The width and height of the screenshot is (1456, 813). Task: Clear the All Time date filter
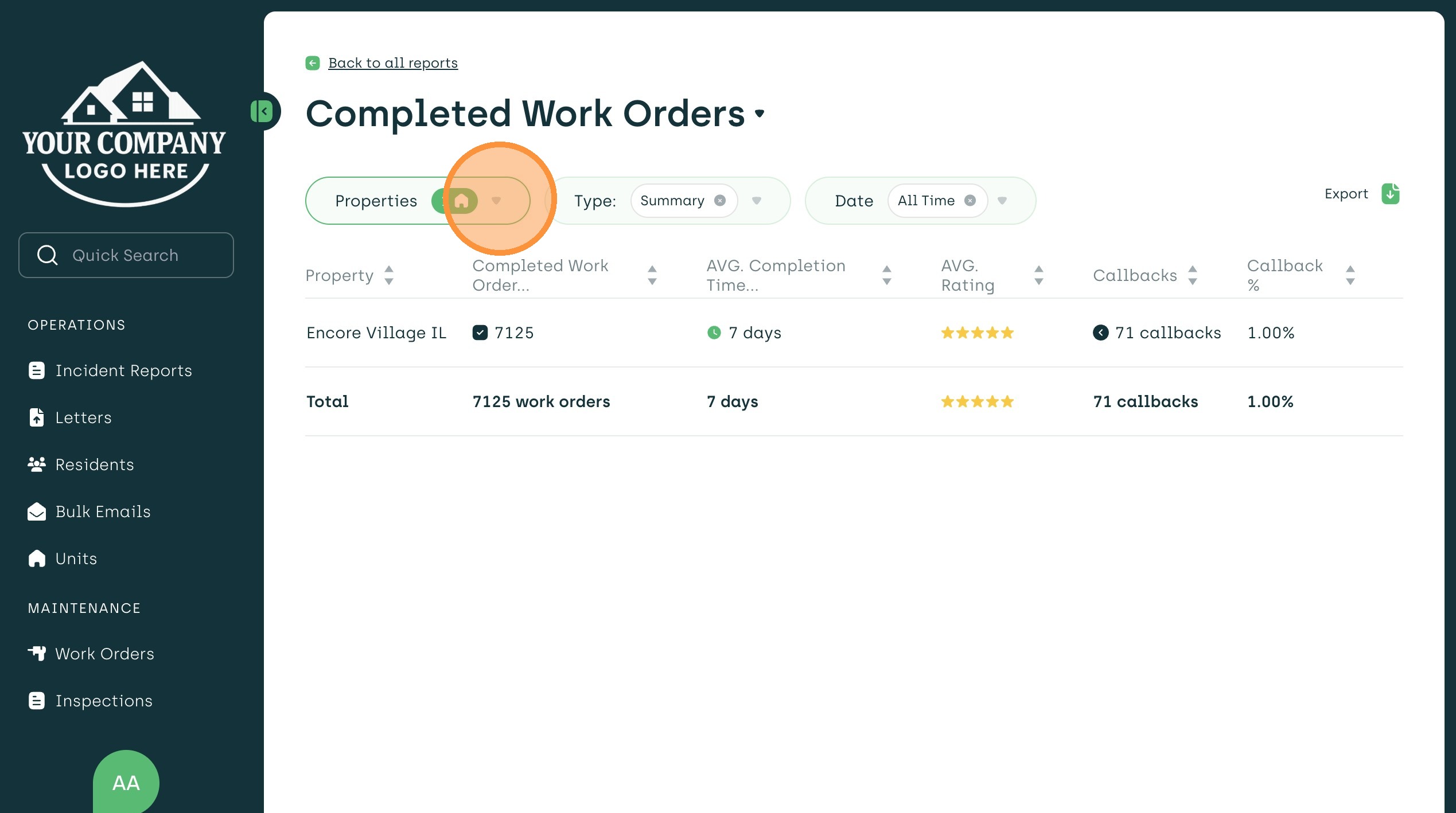point(970,201)
